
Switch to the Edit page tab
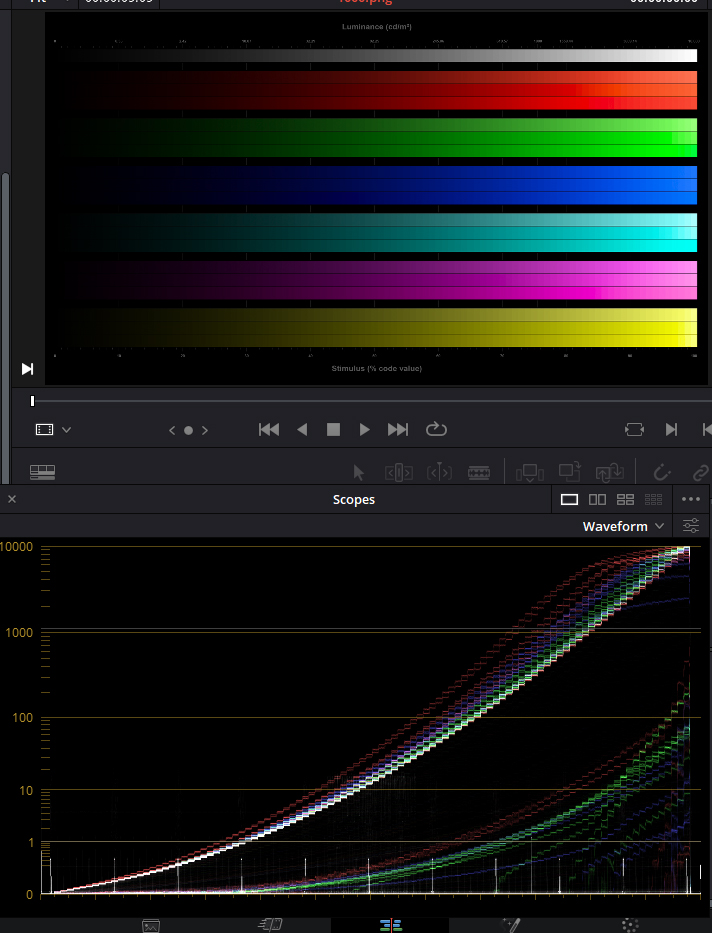pos(391,925)
